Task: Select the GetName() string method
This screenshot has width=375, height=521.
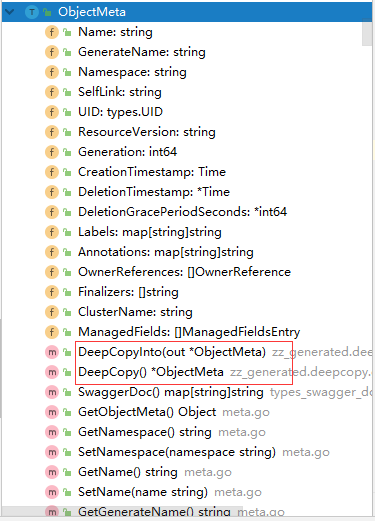Action: point(128,472)
